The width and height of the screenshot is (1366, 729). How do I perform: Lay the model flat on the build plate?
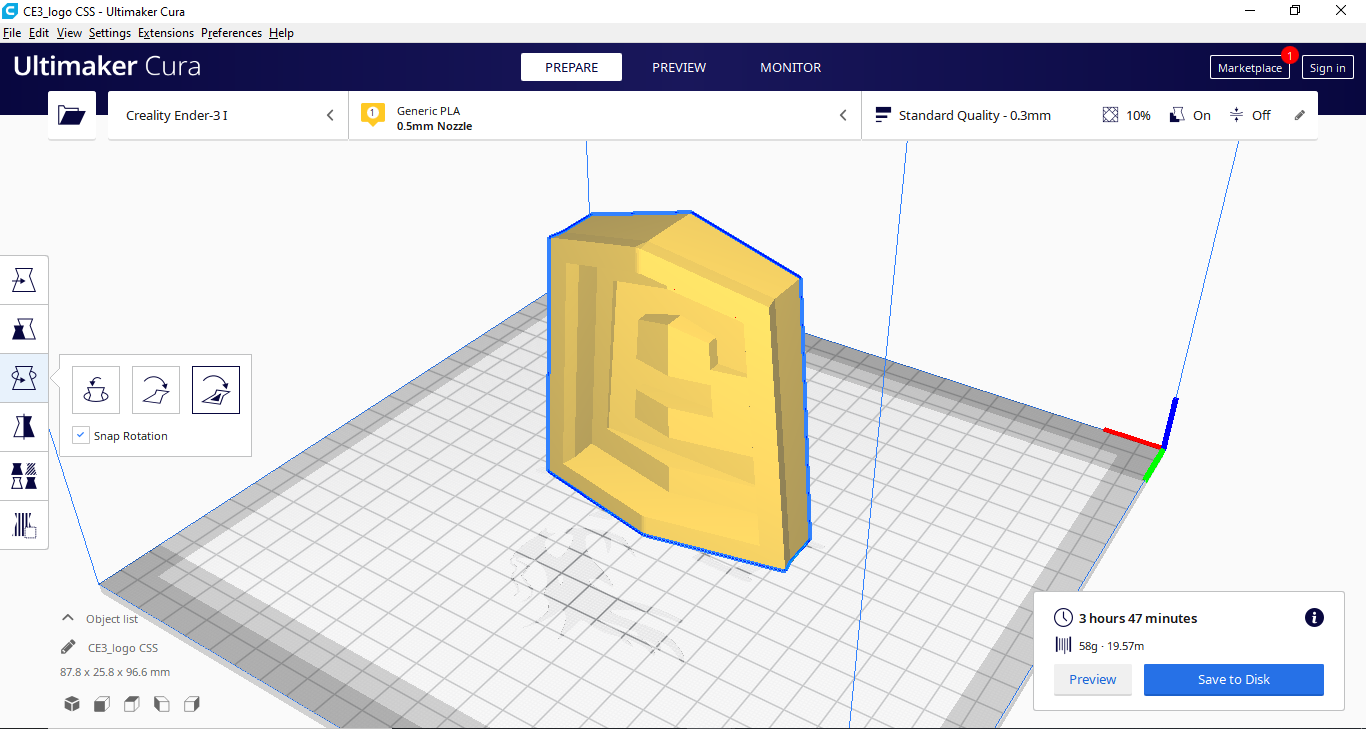point(156,390)
